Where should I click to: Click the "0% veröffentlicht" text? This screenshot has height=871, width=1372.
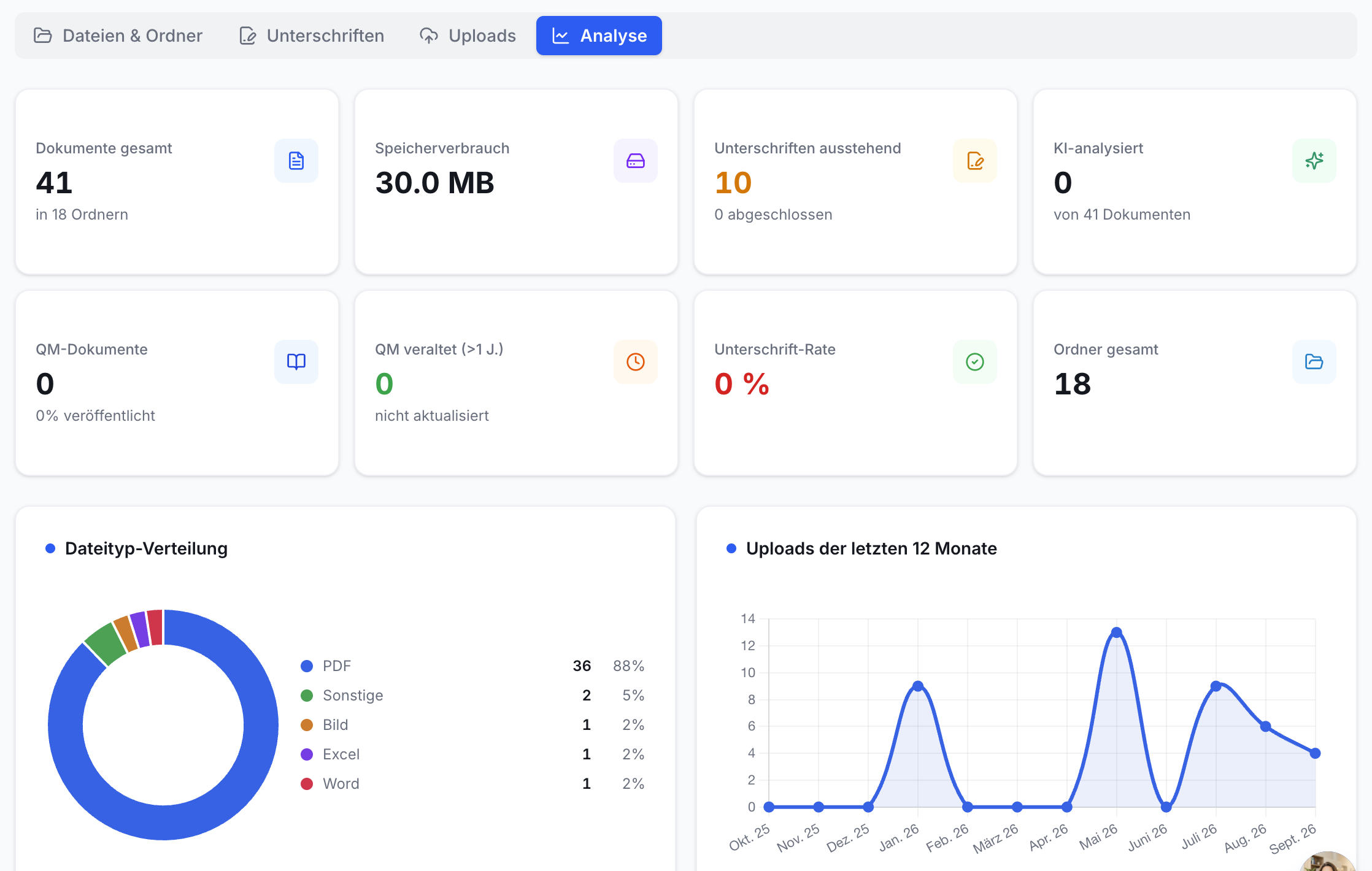coord(95,416)
